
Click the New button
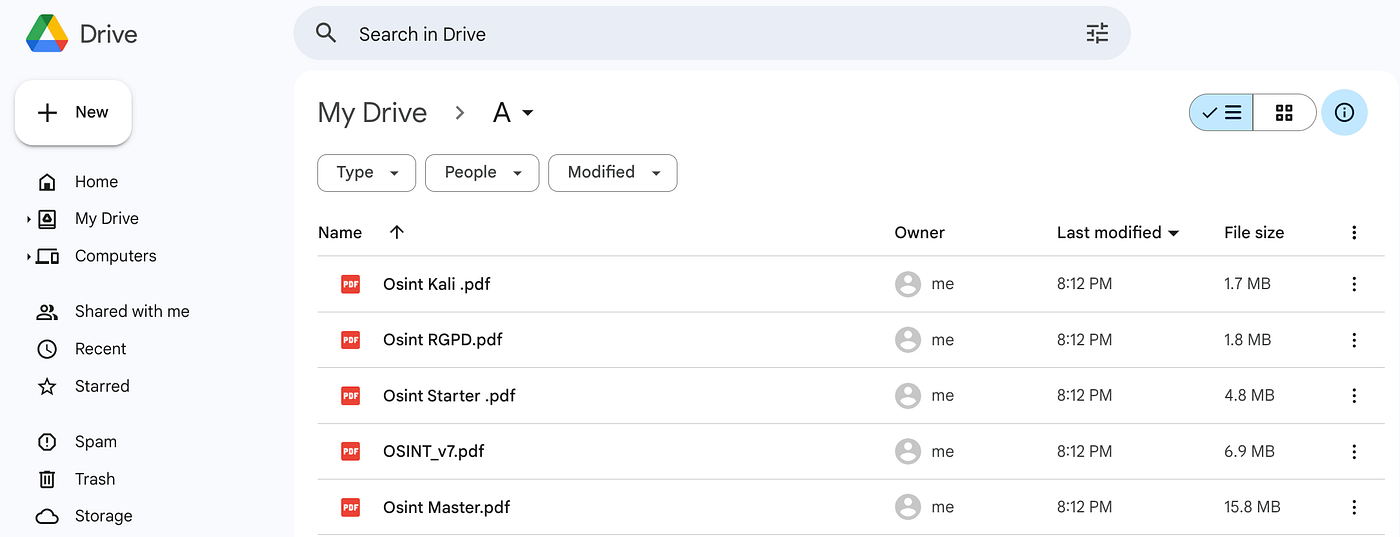click(73, 113)
